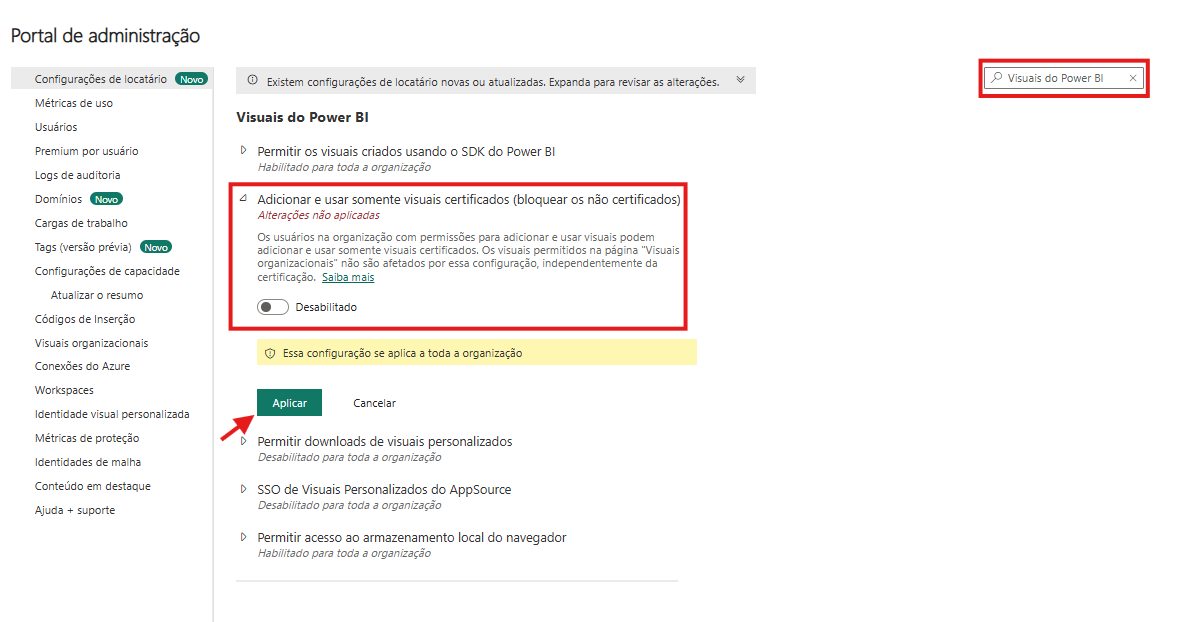This screenshot has height=622, width=1180.
Task: Click the magnifier search icon
Action: [996, 78]
